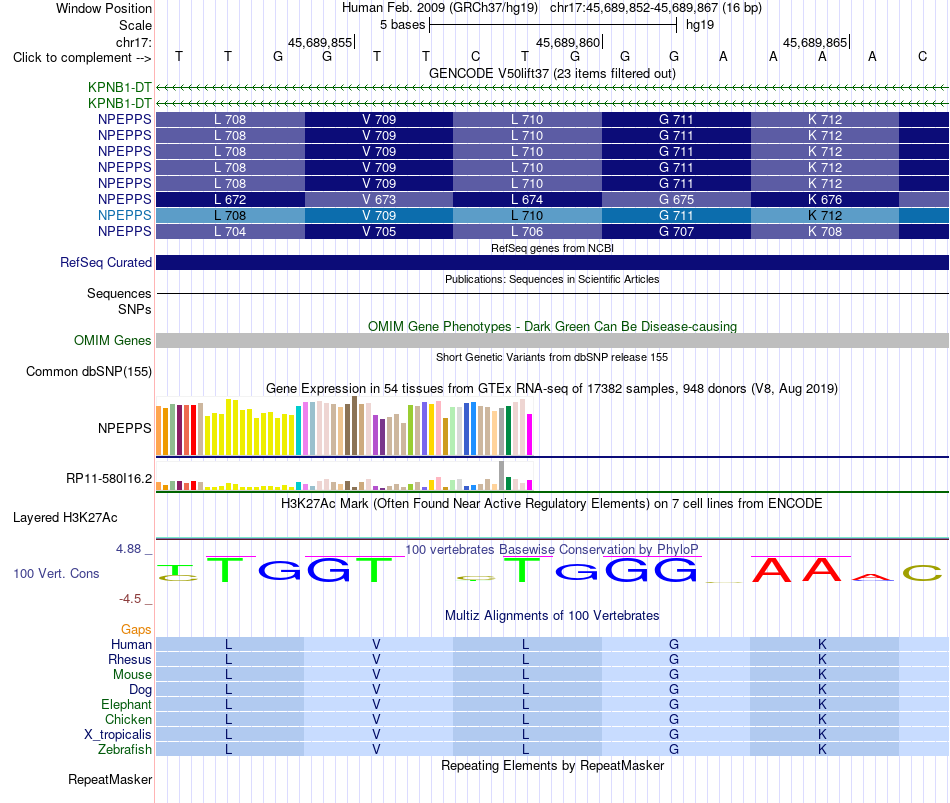Click the H3K27Ac Mark ENCODE track title

point(552,504)
